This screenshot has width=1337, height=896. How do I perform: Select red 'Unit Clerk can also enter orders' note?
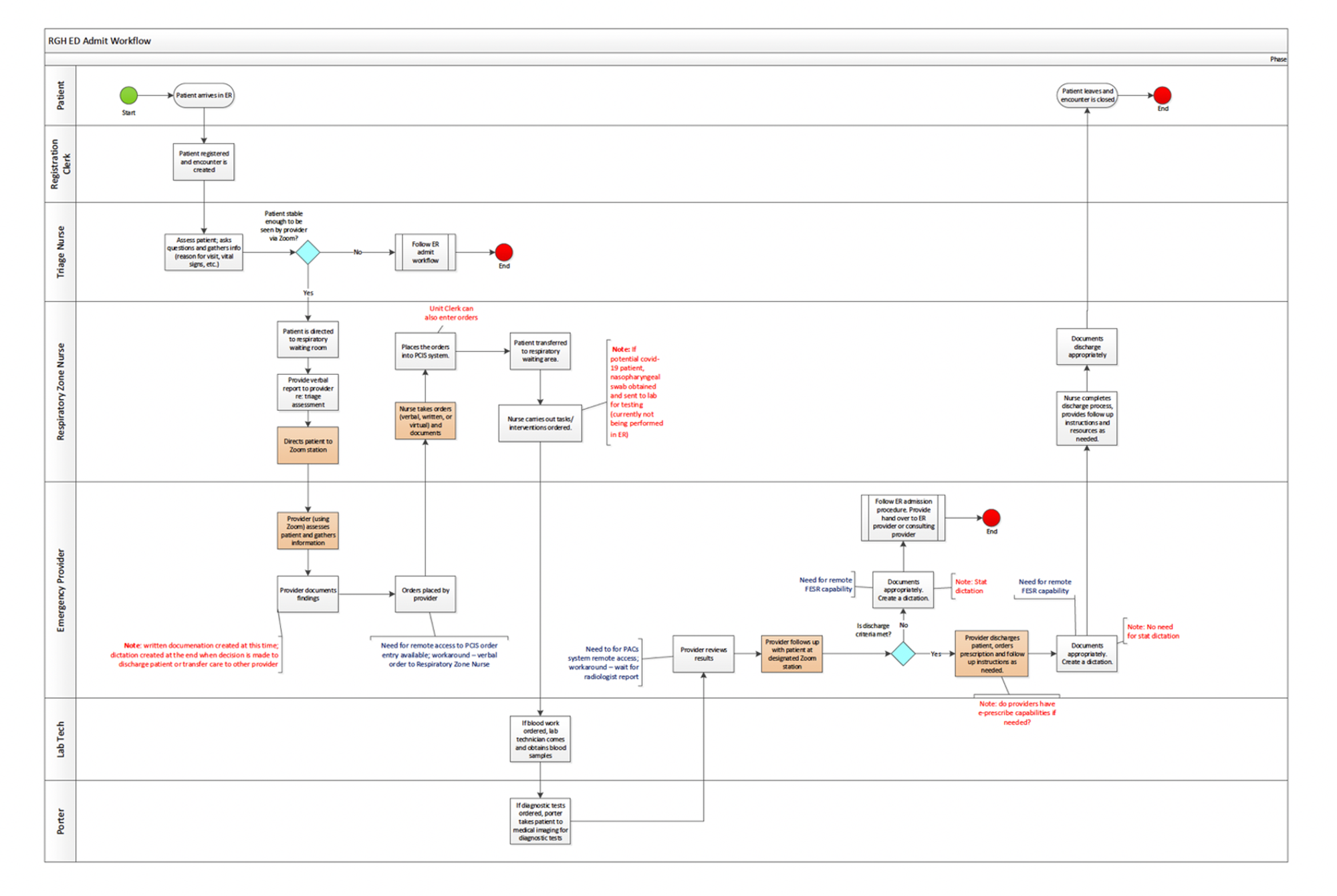[451, 313]
